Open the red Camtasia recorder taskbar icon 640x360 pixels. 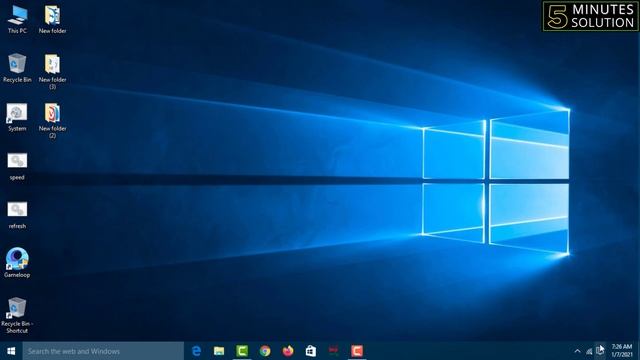point(357,351)
